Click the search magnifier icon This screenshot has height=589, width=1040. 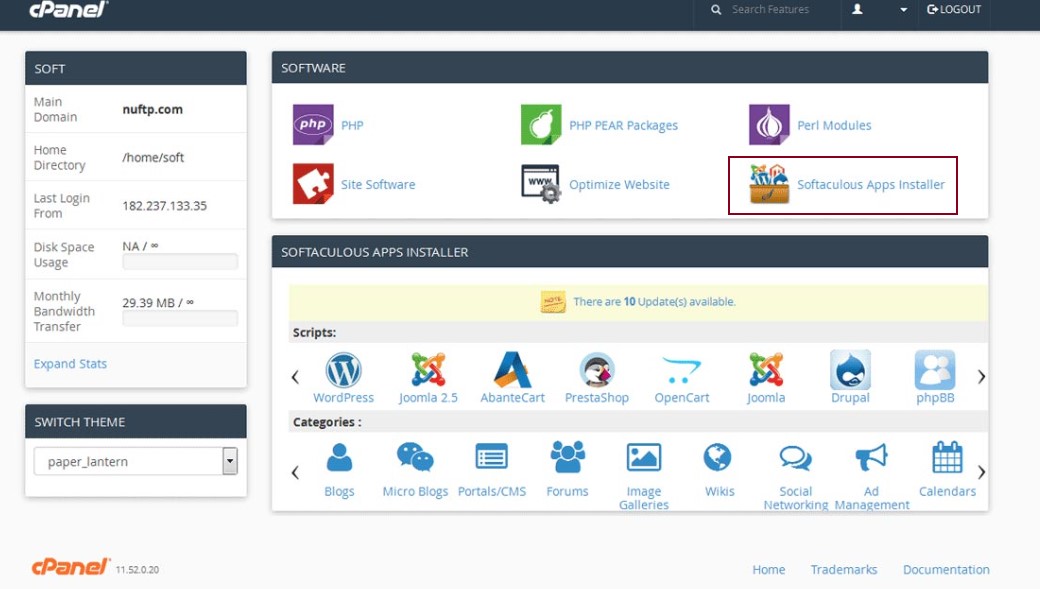coord(716,9)
